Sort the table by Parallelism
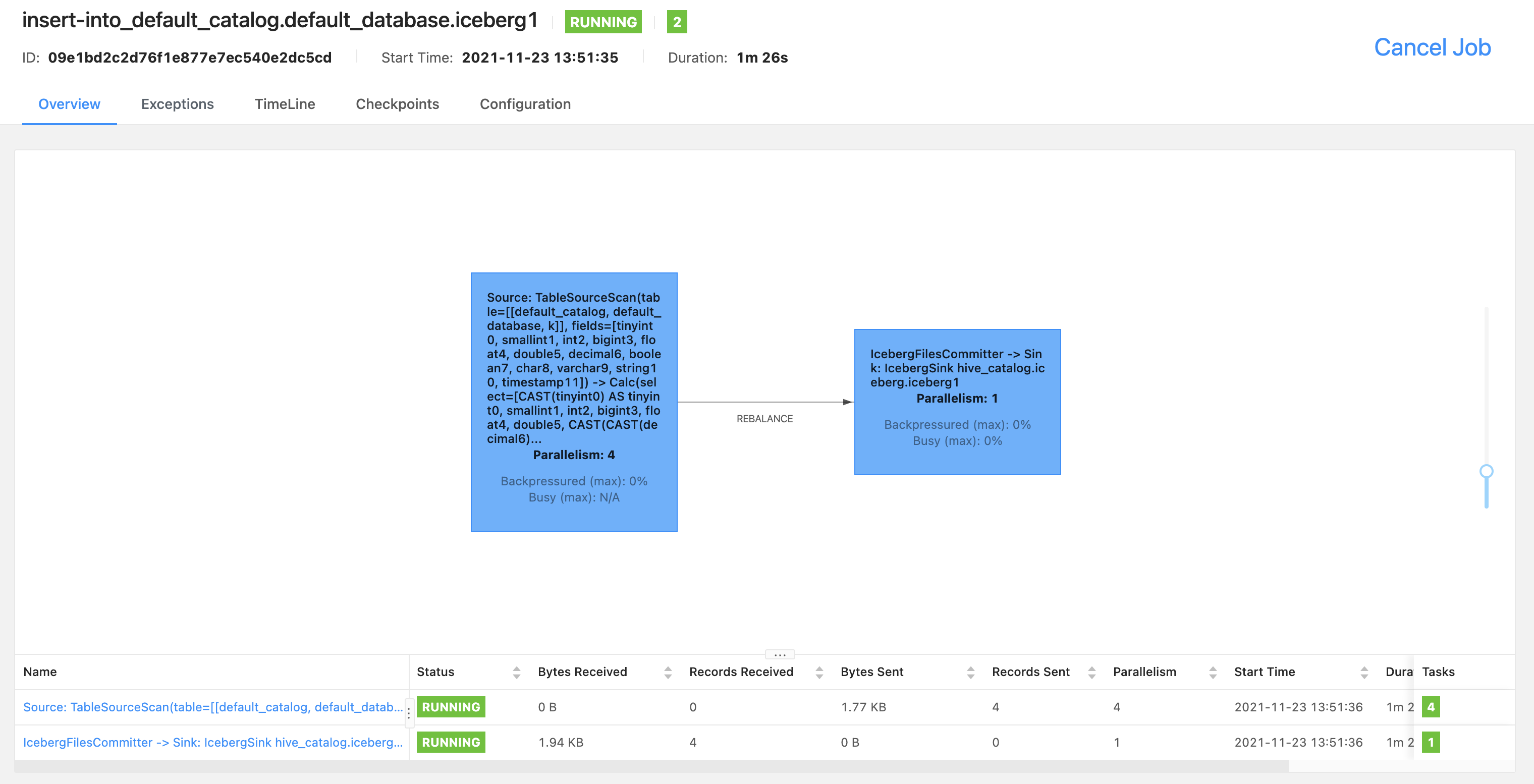Viewport: 1534px width, 784px height. click(x=1214, y=671)
